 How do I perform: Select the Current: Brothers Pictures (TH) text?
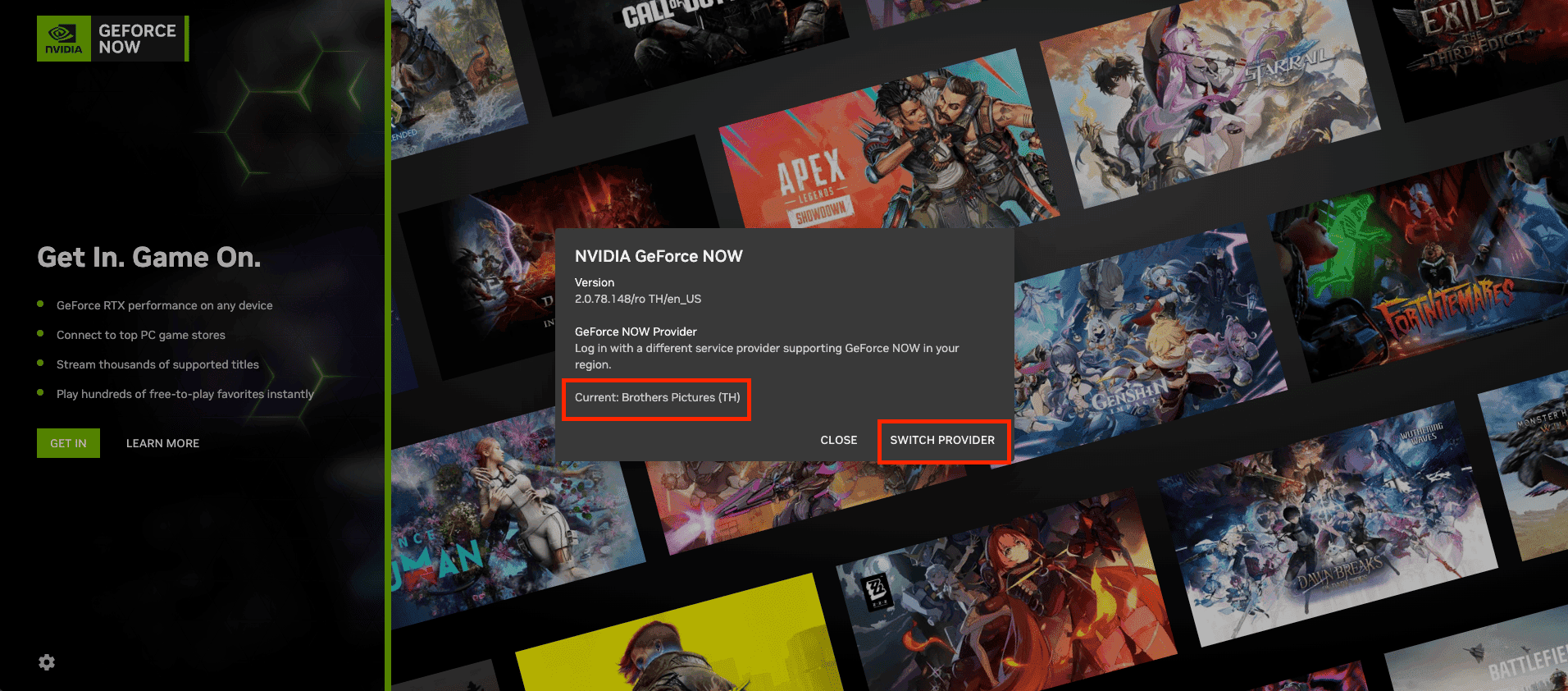(x=657, y=398)
